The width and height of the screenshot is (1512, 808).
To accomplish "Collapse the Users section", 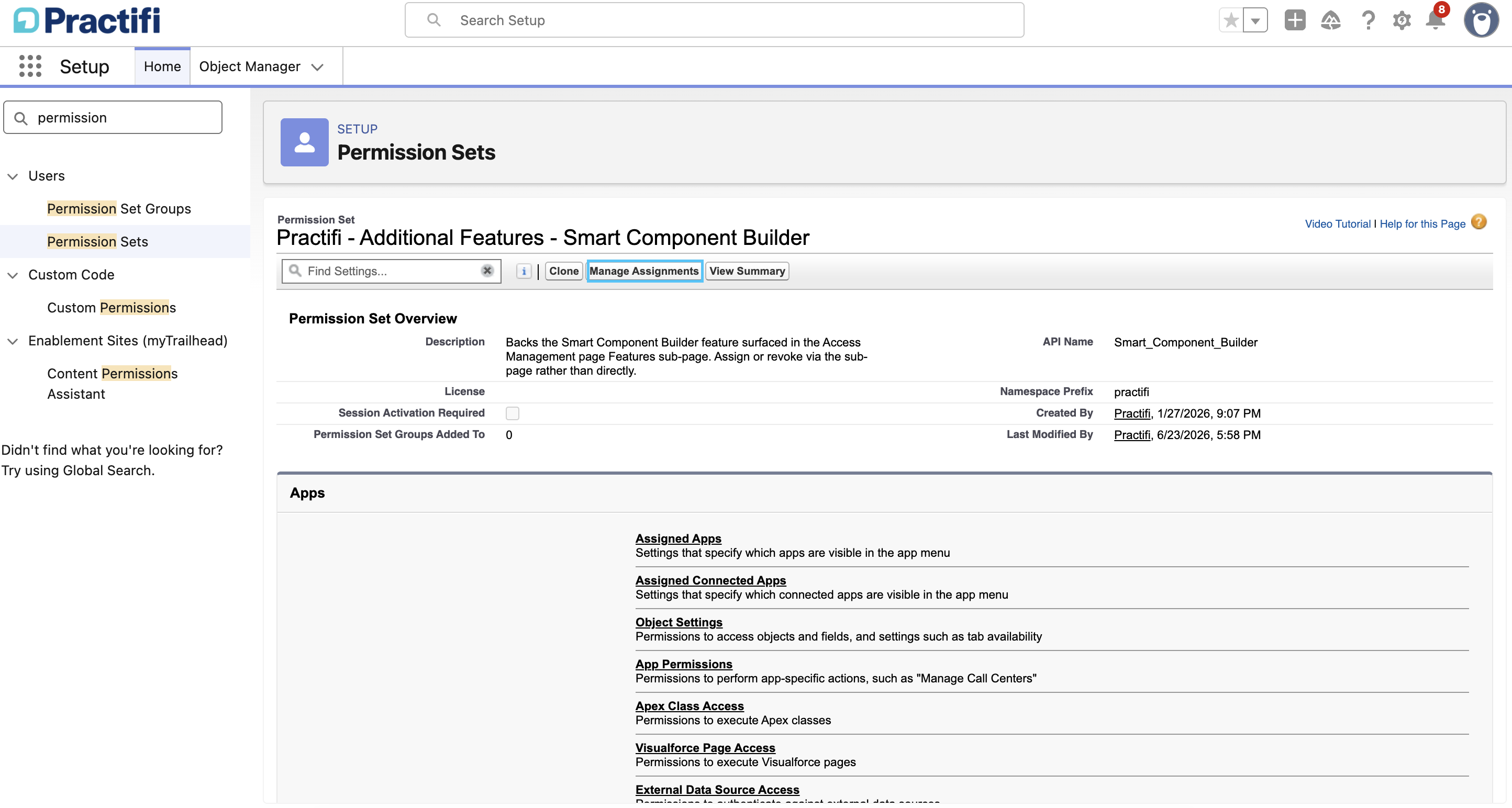I will [13, 176].
